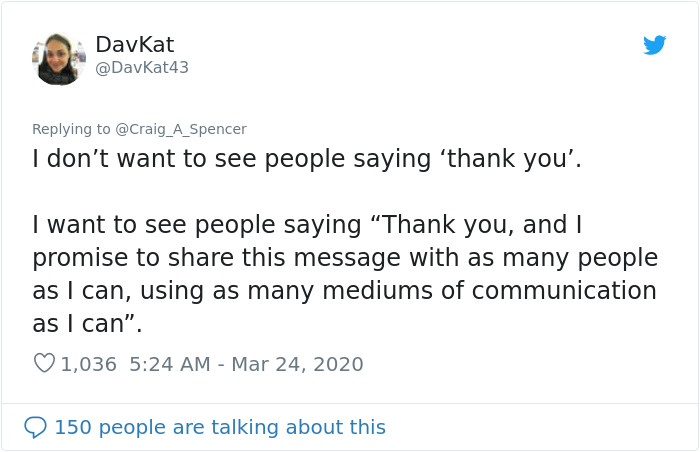Click the phrase "Thank you, and I"
The width and height of the screenshot is (700, 452).
click(x=482, y=225)
